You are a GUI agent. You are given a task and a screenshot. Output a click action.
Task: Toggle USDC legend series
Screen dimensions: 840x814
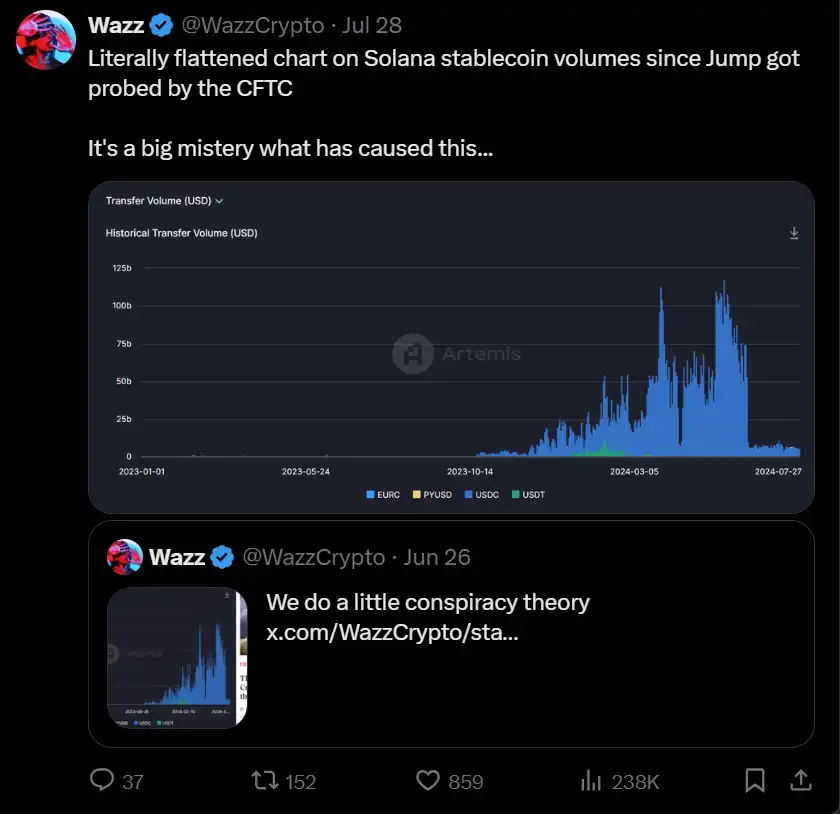pos(481,494)
